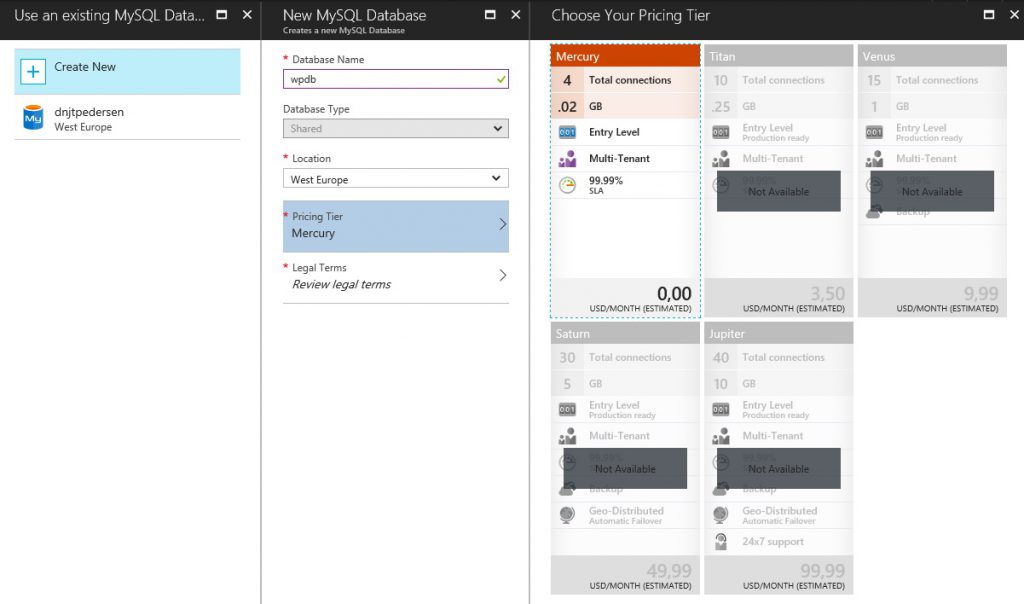Click Jupiter 24x7 support label
The image size is (1024, 604).
[x=773, y=541]
